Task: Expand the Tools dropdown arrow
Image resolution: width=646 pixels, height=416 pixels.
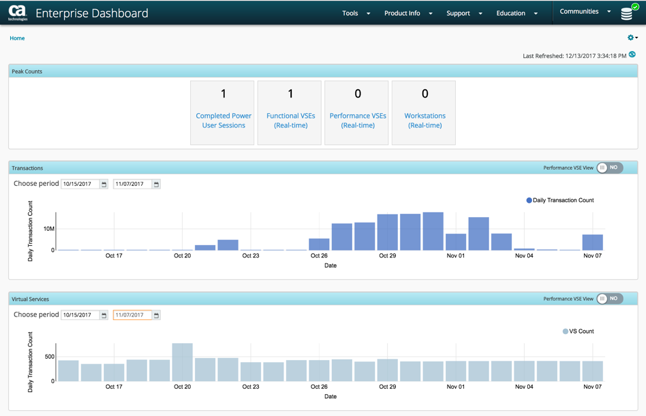Action: [x=368, y=14]
